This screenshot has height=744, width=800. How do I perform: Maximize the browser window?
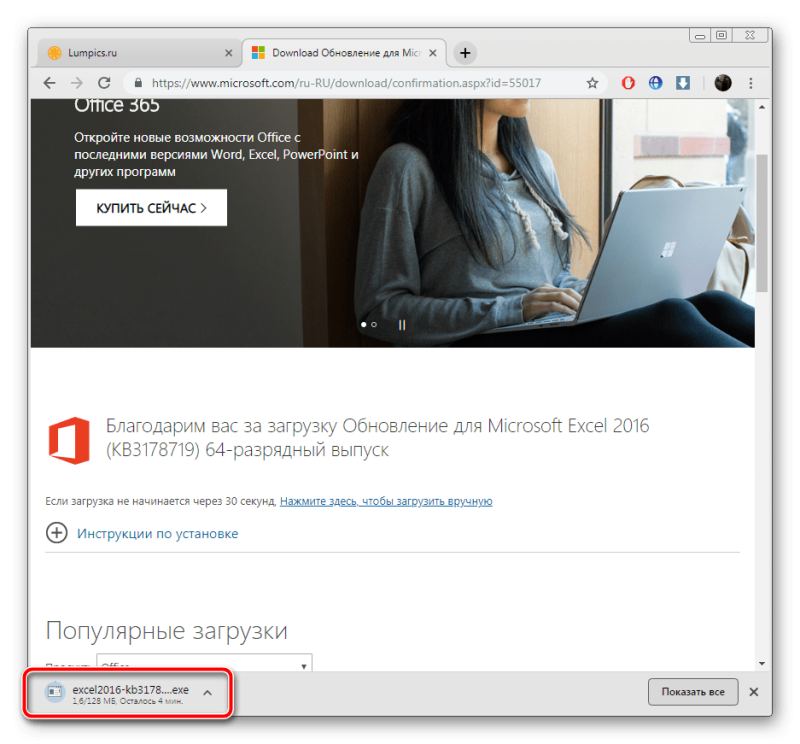click(721, 35)
